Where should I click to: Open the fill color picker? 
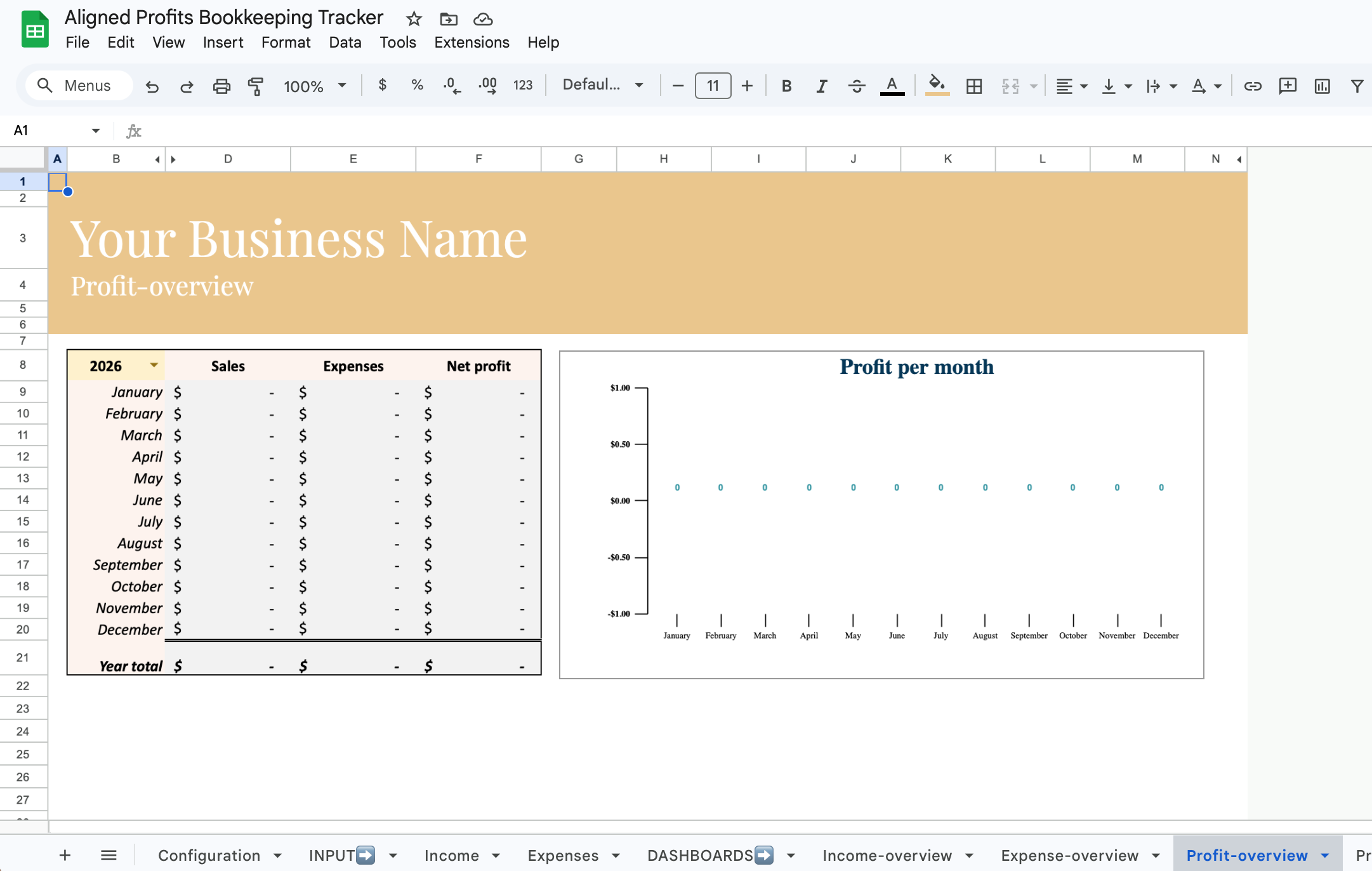[x=937, y=85]
